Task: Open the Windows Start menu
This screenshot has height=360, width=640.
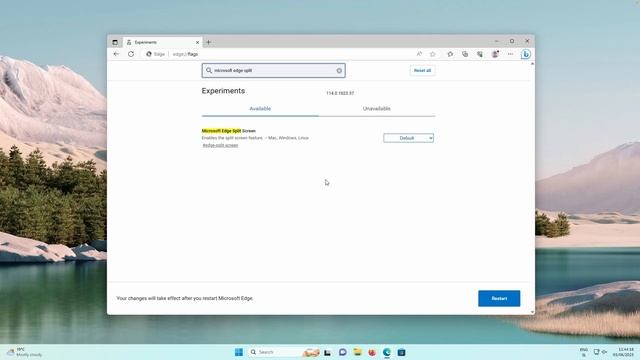Action: [x=239, y=352]
